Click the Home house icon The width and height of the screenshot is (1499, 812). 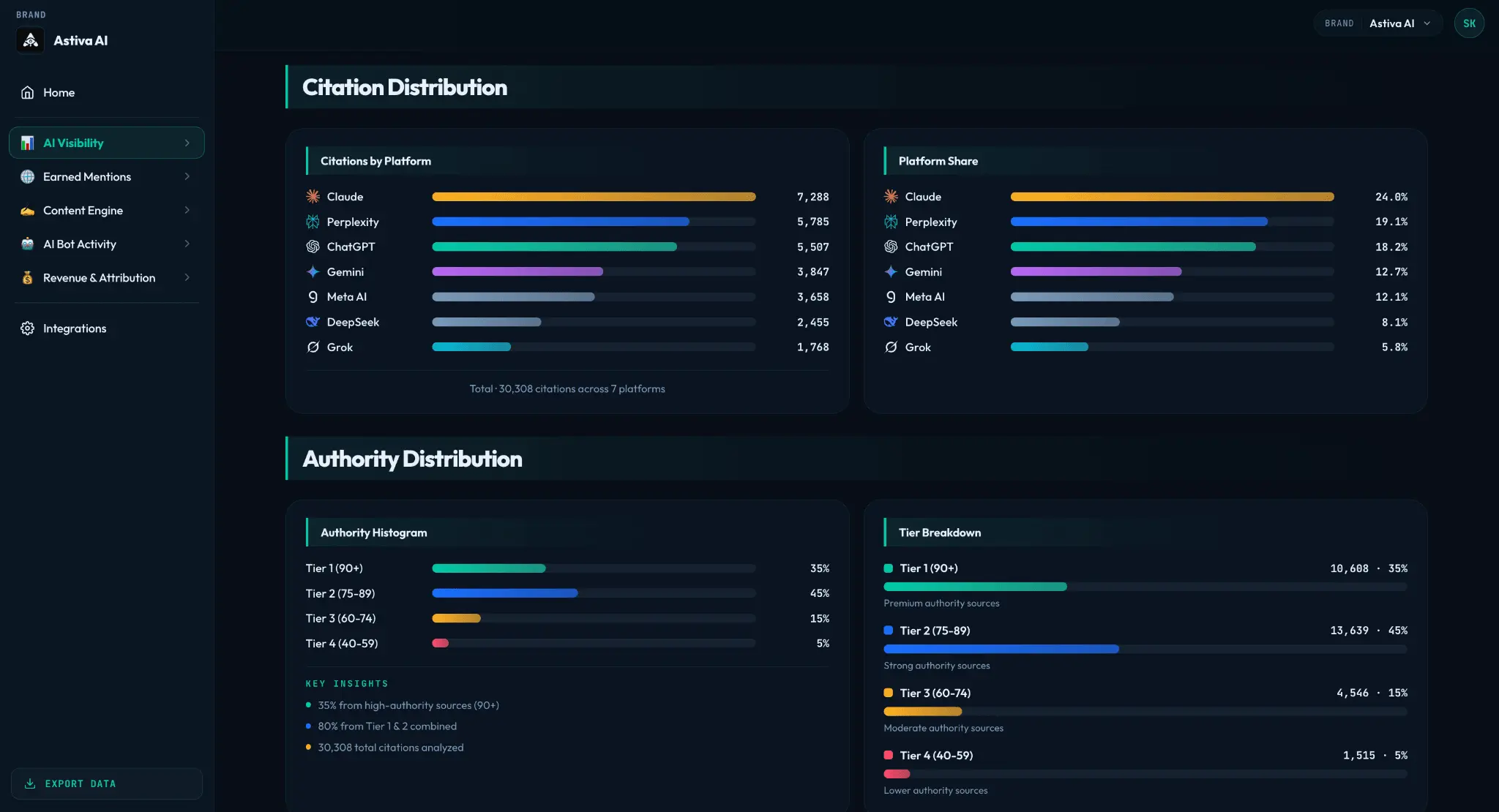[27, 92]
